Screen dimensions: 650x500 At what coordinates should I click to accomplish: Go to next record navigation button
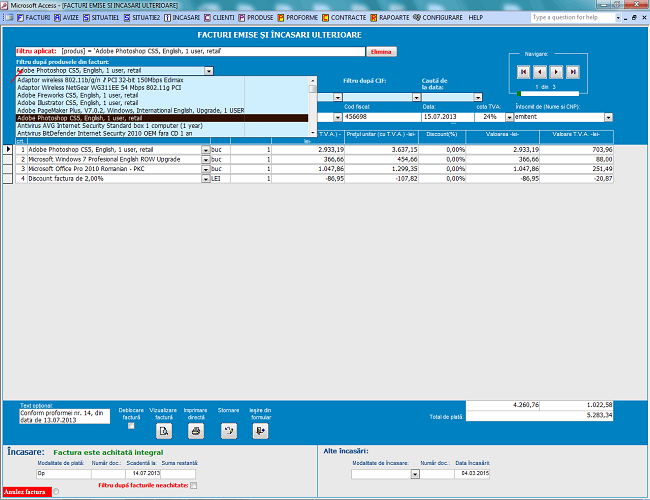click(x=556, y=72)
